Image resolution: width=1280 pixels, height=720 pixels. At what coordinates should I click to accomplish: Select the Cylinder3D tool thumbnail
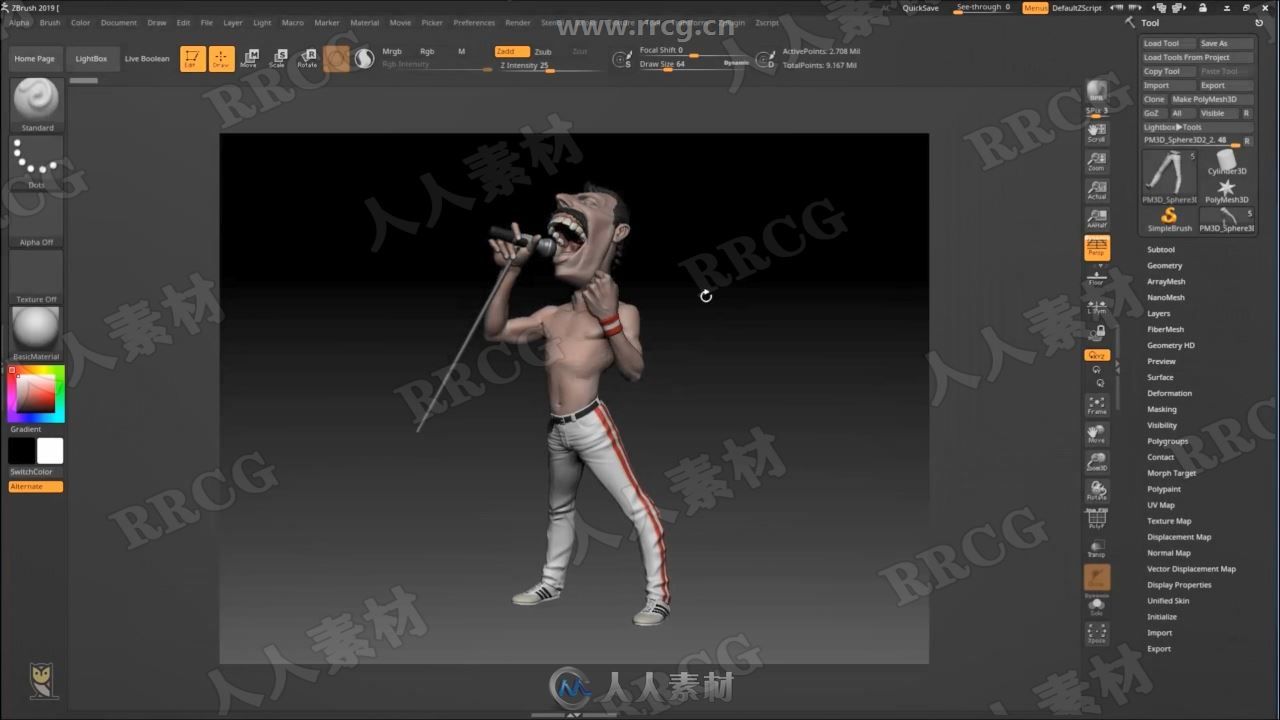1227,162
